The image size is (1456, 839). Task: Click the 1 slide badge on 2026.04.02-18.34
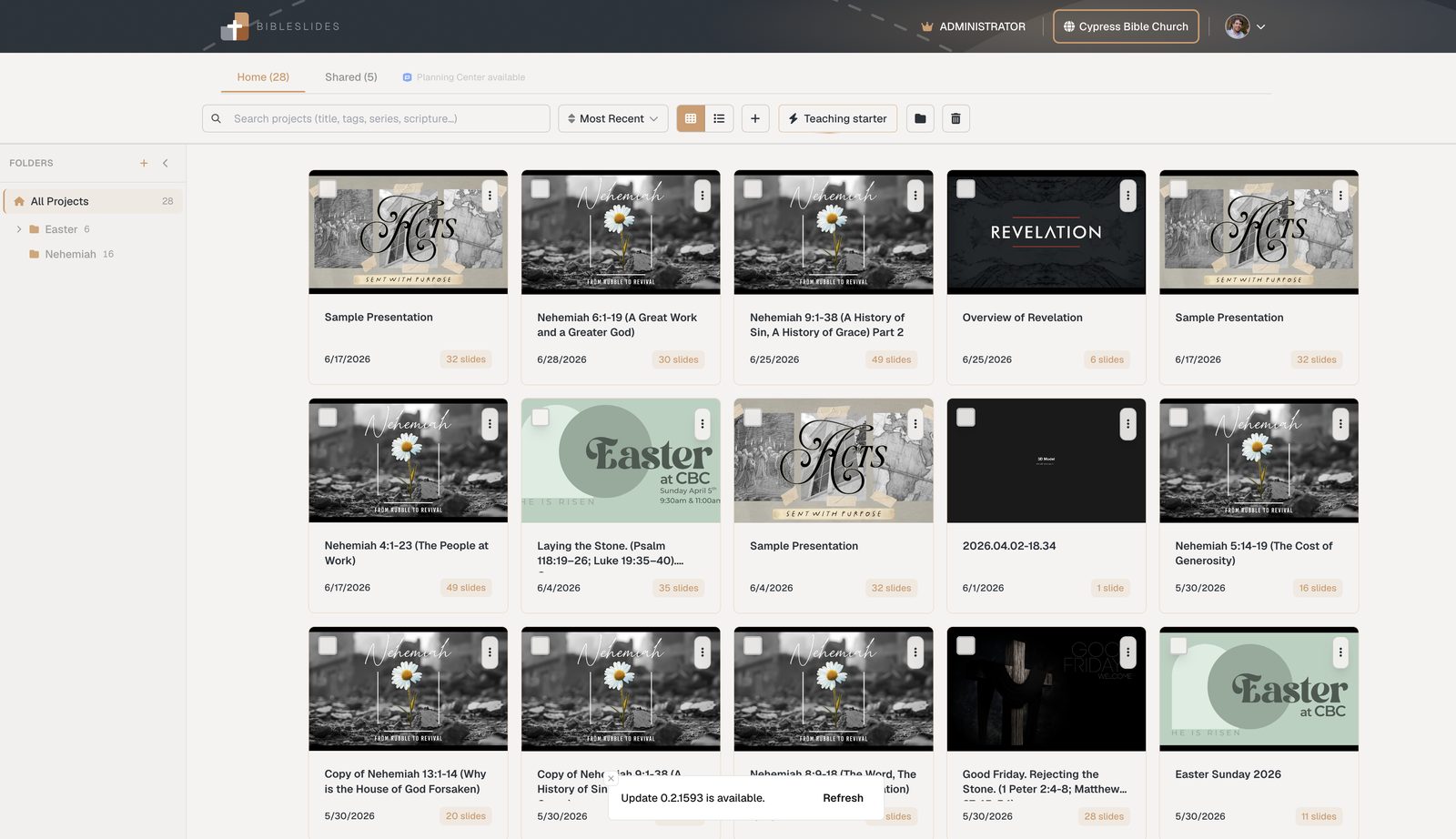pyautogui.click(x=1110, y=588)
